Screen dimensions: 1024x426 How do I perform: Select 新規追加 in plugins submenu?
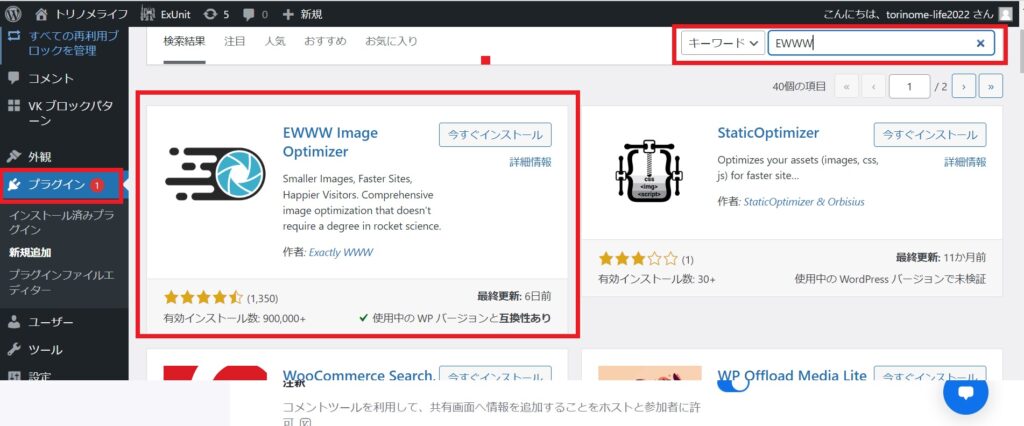coord(29,252)
